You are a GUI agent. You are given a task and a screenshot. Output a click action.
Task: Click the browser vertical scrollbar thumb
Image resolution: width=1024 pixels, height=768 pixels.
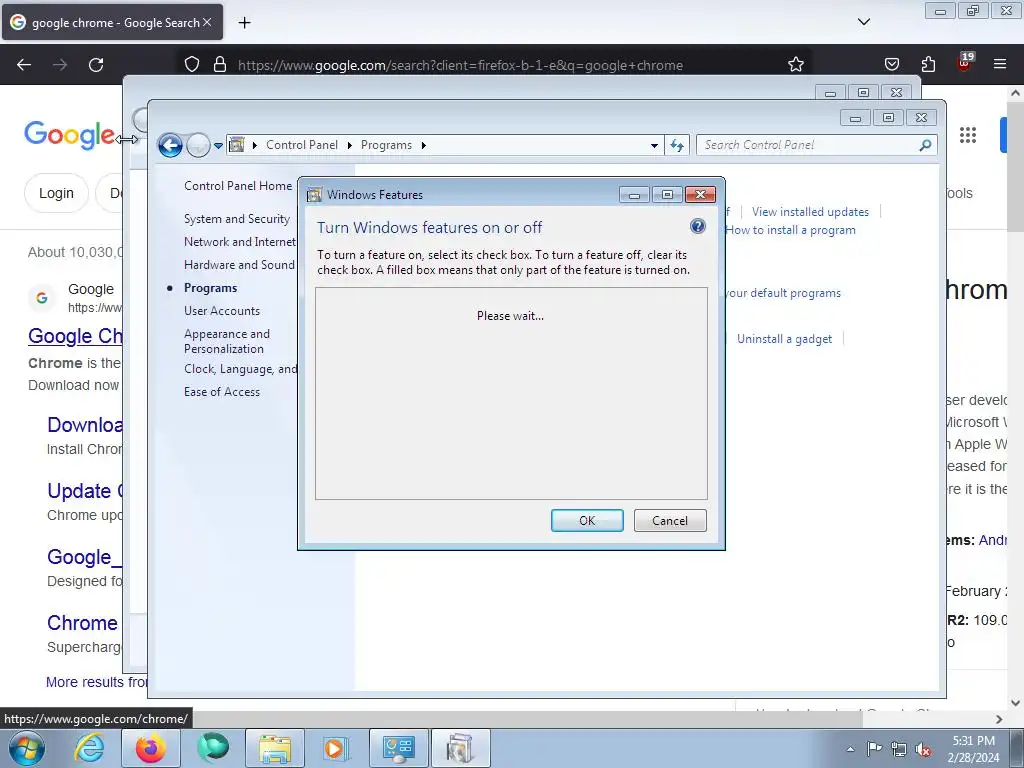point(1015,165)
